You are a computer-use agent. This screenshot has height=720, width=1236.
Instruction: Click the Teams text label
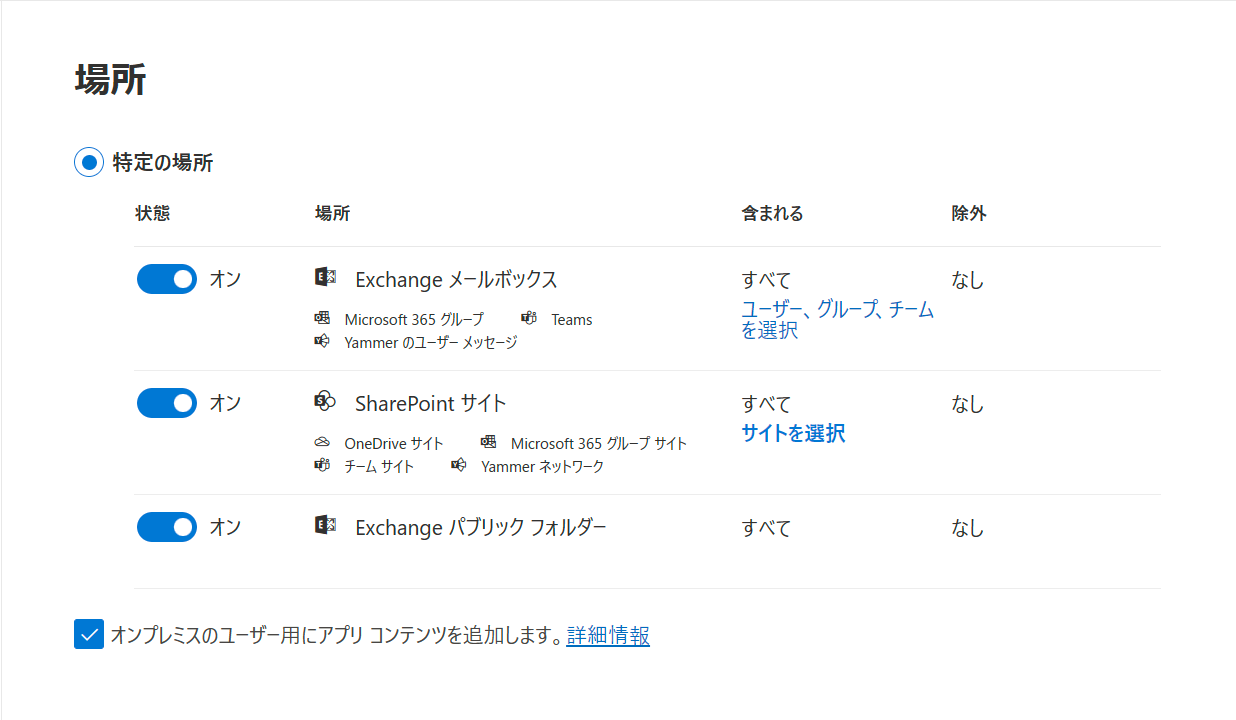572,319
